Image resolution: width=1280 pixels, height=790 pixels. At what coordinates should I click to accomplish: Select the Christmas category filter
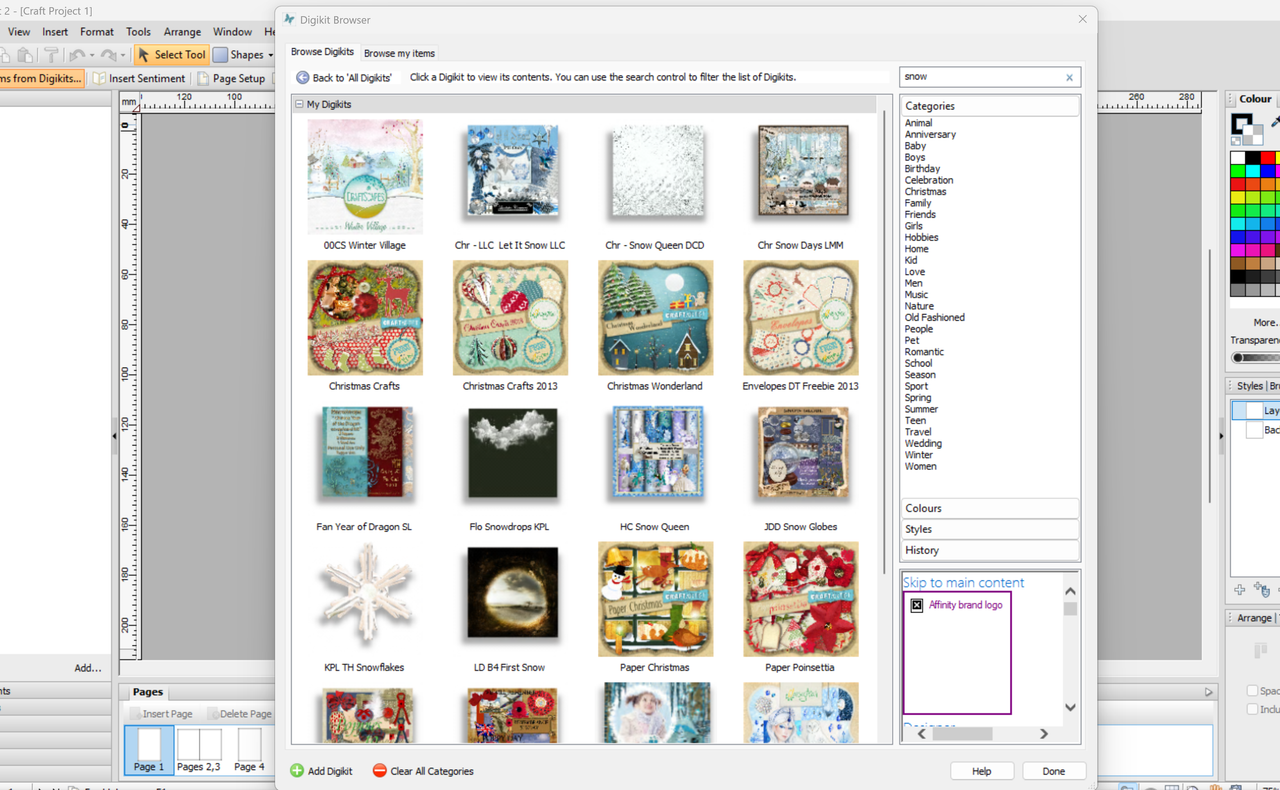(x=925, y=192)
